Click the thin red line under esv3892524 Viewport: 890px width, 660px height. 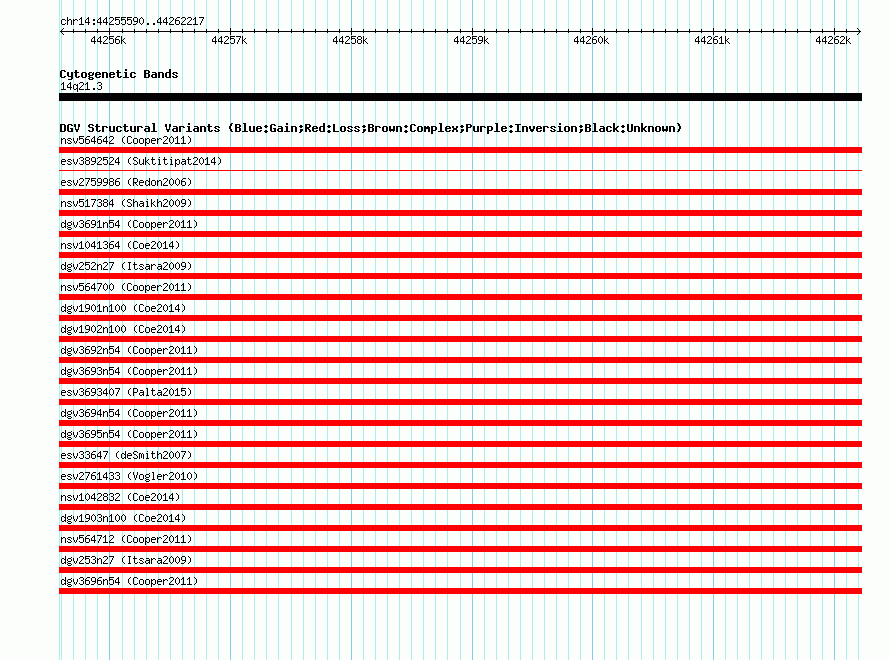tap(460, 170)
